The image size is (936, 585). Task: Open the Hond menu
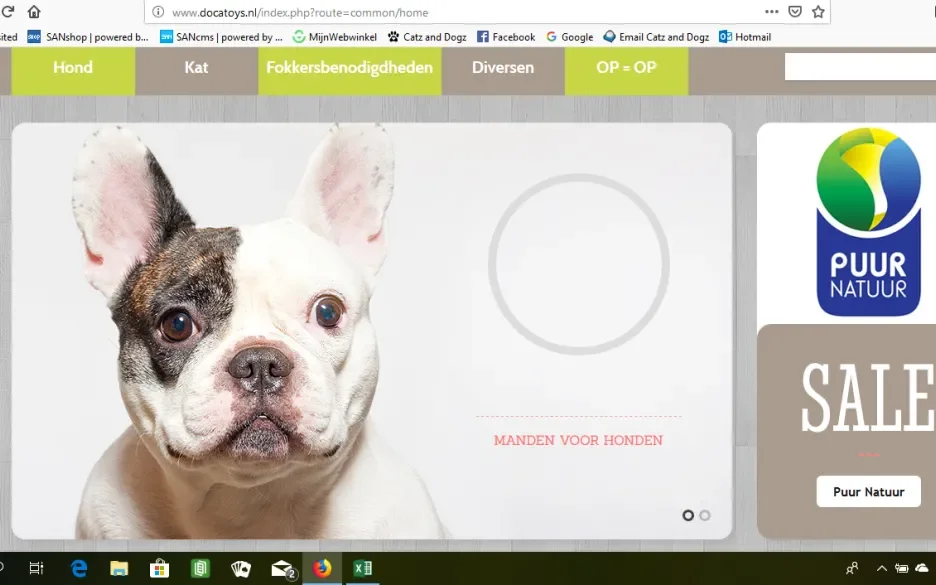click(73, 71)
